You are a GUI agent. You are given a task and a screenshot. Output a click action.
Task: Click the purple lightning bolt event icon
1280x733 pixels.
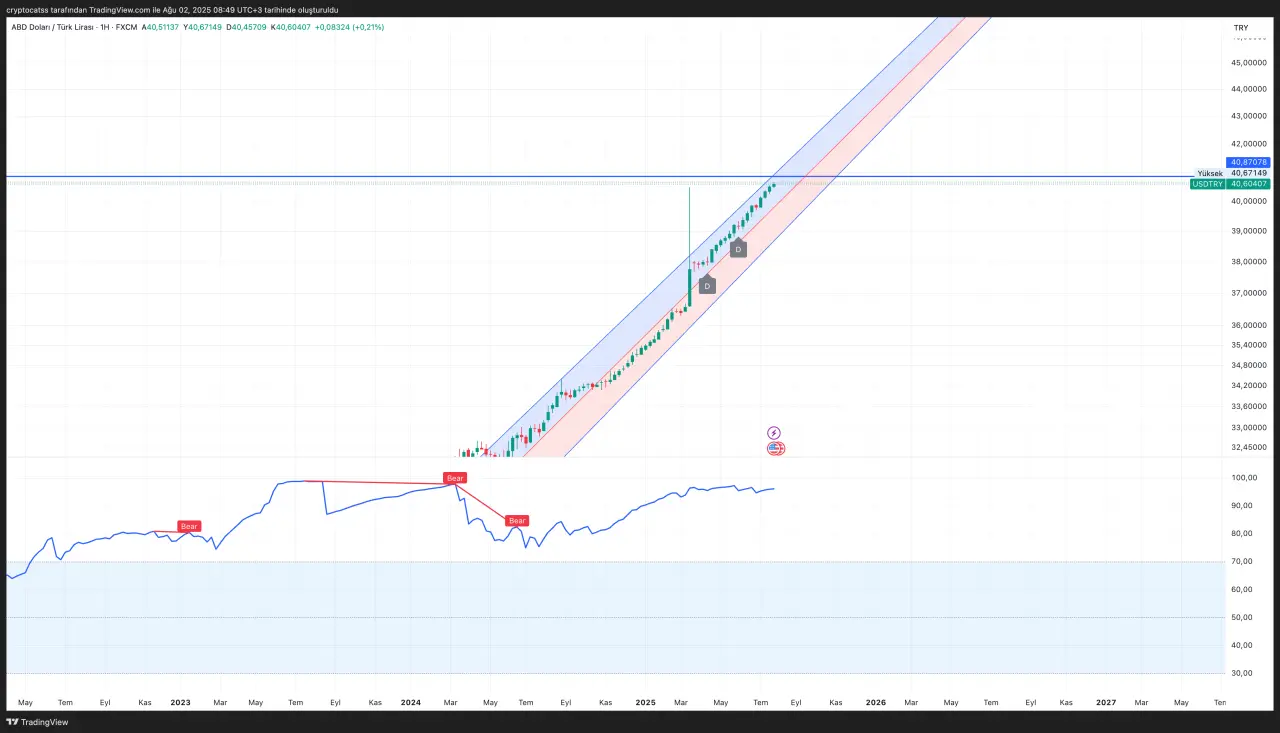[x=774, y=433]
